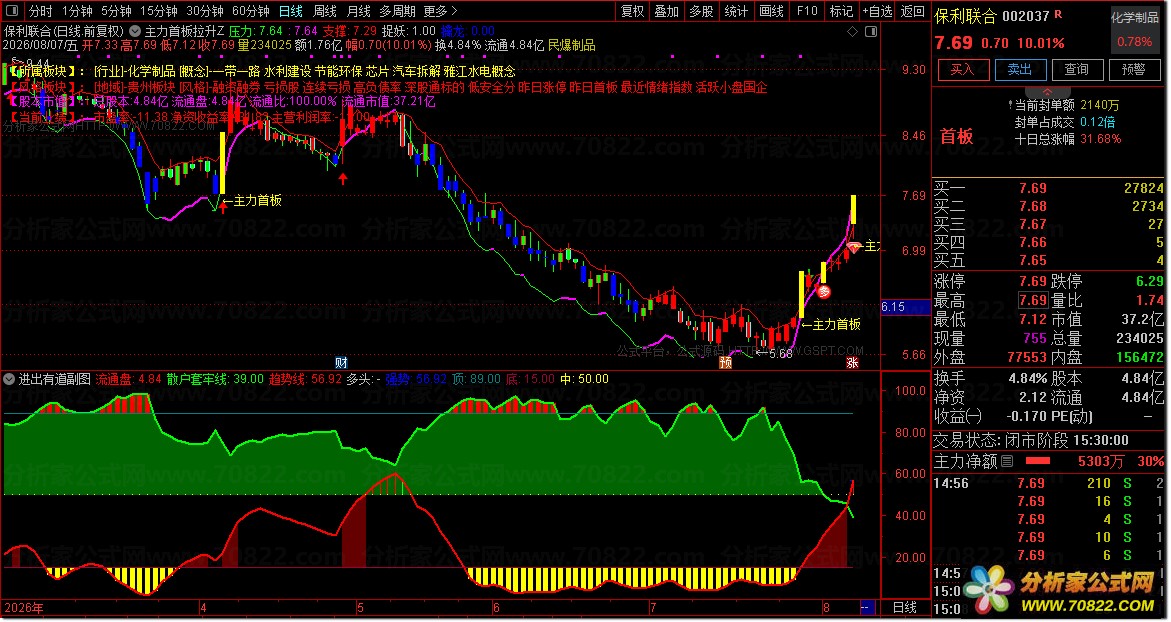Open the 多周期 multi-period view
1171x622 pixels.
click(397, 11)
